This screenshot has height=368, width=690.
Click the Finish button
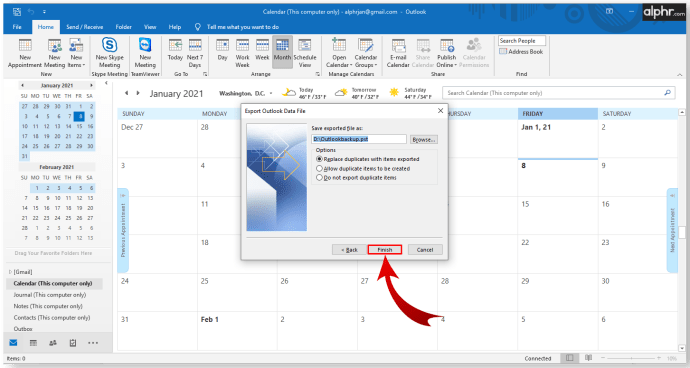click(x=385, y=250)
